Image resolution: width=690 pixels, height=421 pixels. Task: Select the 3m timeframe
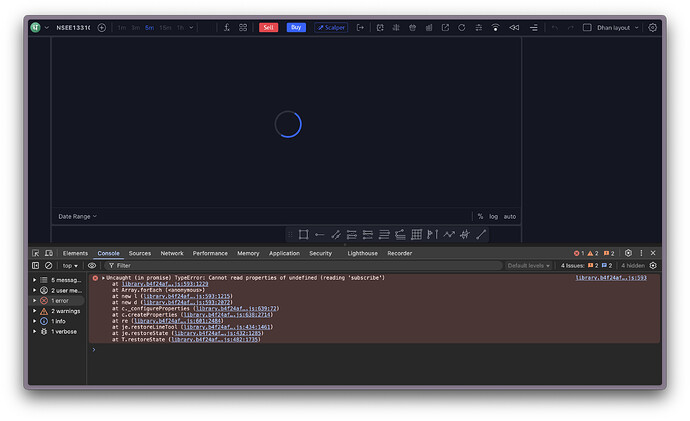[x=136, y=28]
